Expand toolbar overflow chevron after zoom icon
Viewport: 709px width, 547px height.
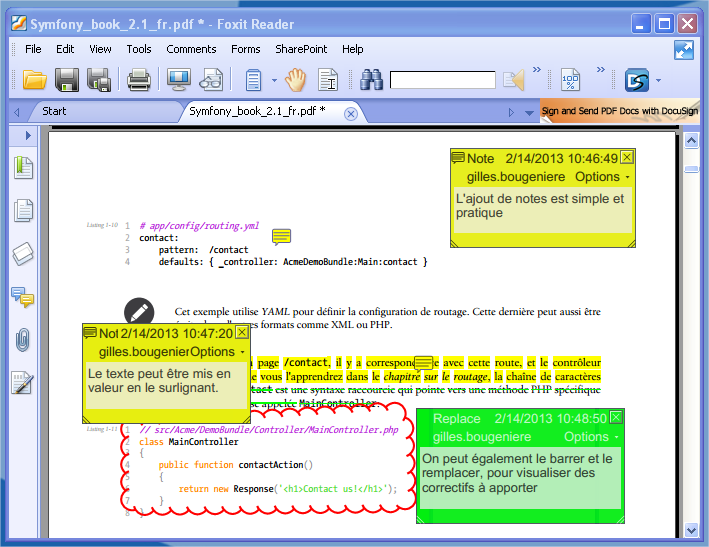pos(600,70)
